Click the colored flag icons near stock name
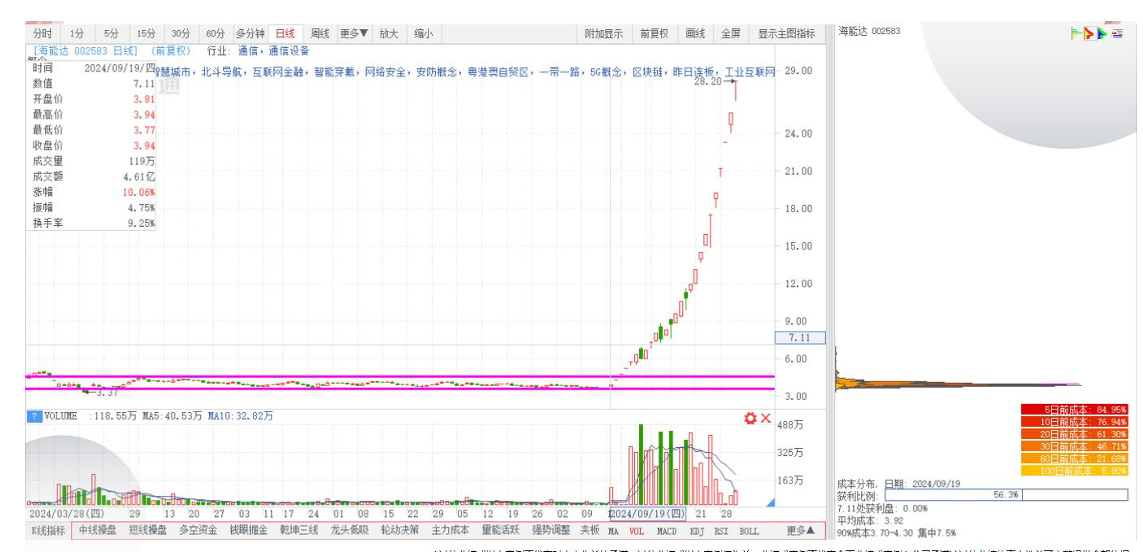Image resolution: width=1143 pixels, height=552 pixels. tap(1089, 34)
